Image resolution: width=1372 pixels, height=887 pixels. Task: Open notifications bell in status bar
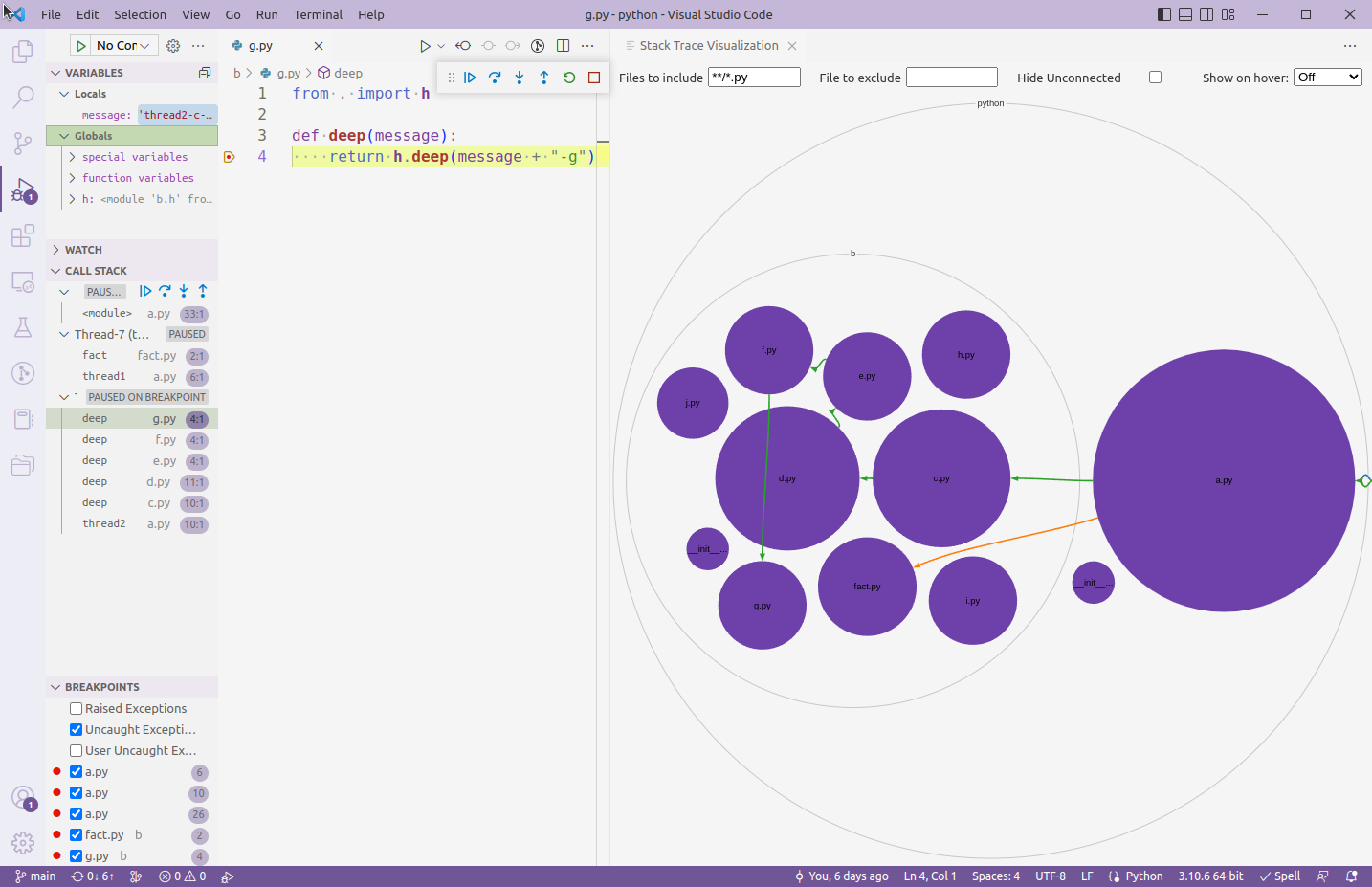pos(1352,876)
